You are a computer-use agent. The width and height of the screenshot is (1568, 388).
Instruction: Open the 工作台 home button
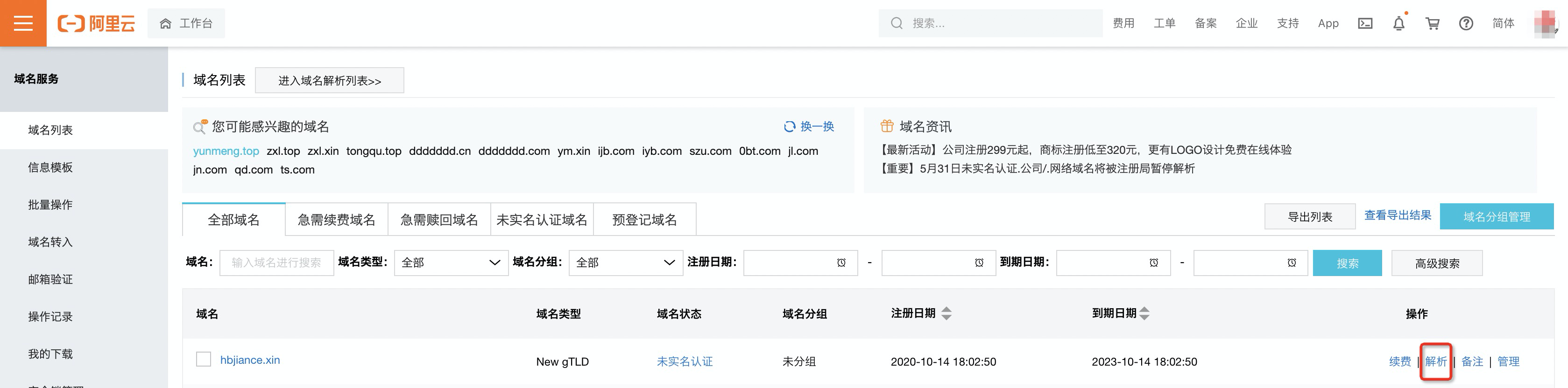pyautogui.click(x=186, y=23)
